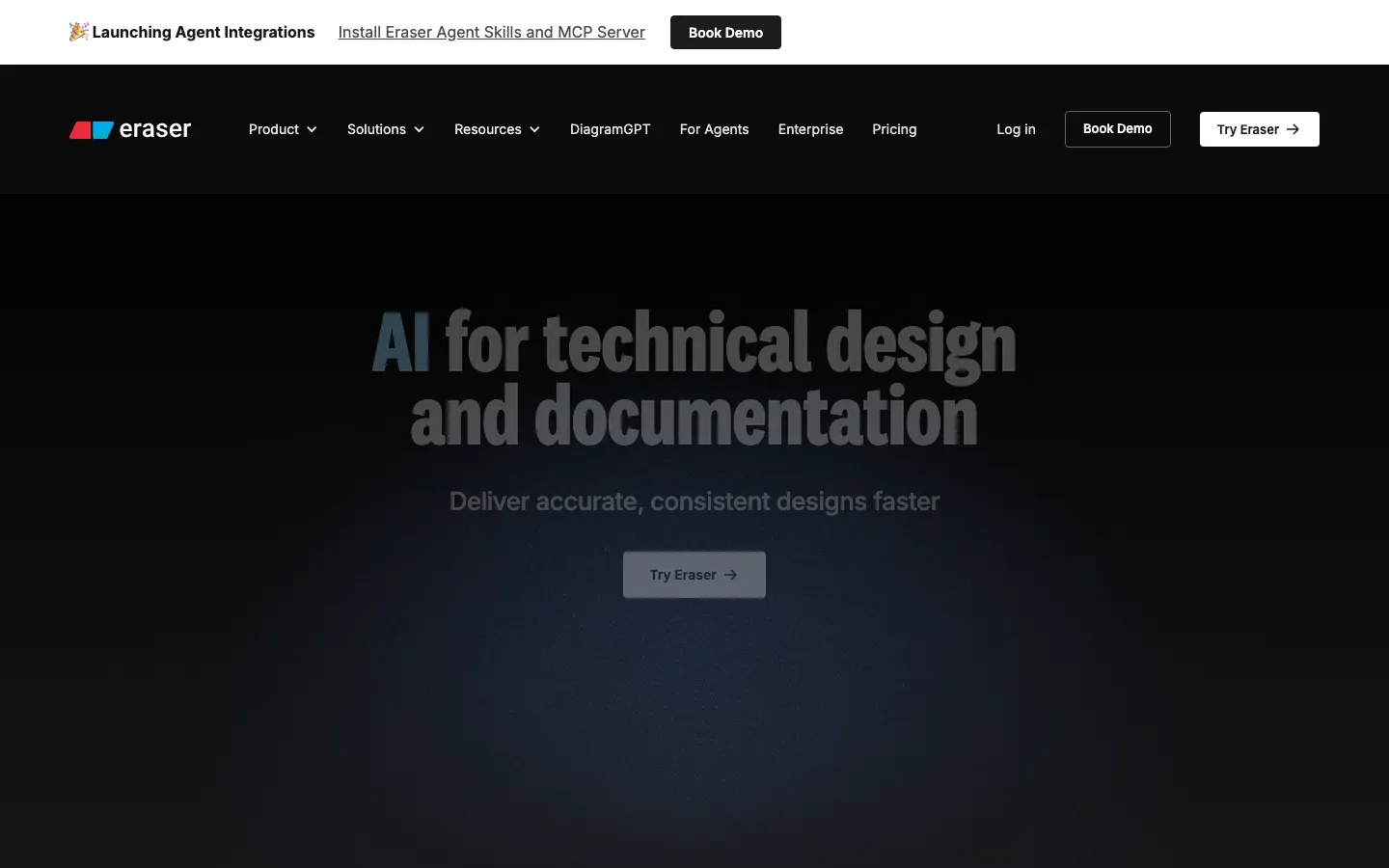Expand the Product menu chevron
1389x868 pixels.
click(x=312, y=129)
